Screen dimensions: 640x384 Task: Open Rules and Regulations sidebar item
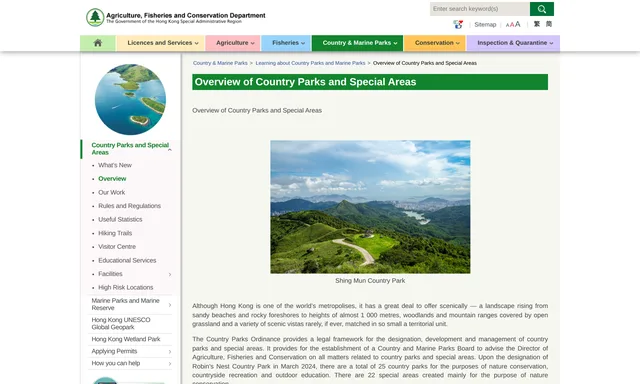pos(129,206)
